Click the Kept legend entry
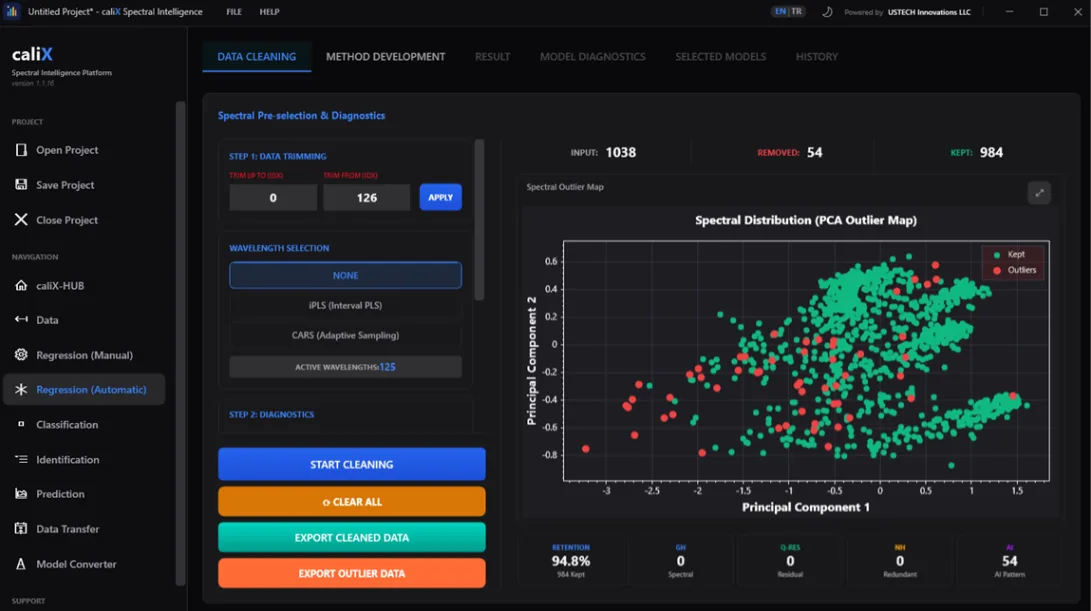 click(1010, 255)
